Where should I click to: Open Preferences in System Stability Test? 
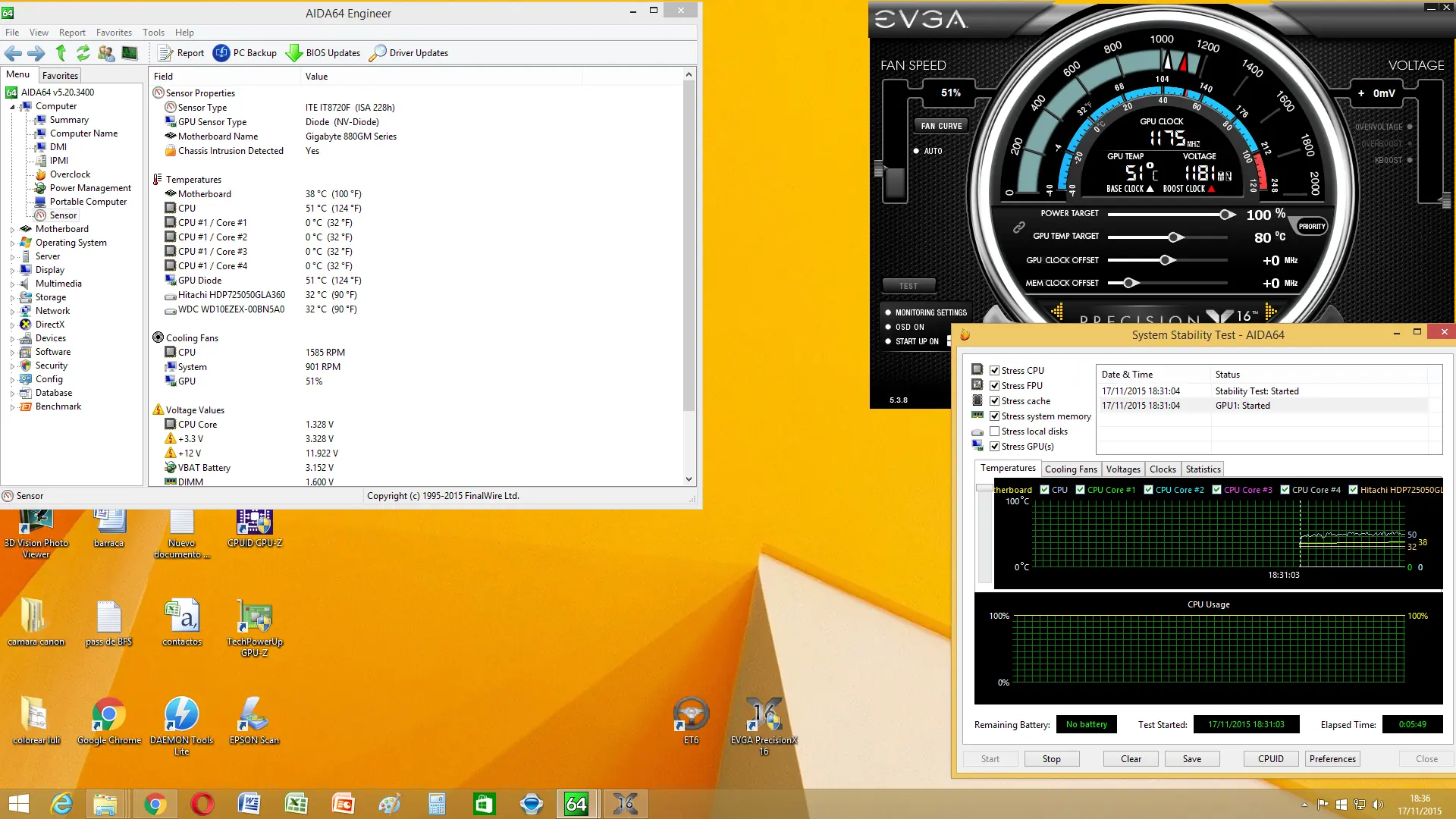(1332, 759)
